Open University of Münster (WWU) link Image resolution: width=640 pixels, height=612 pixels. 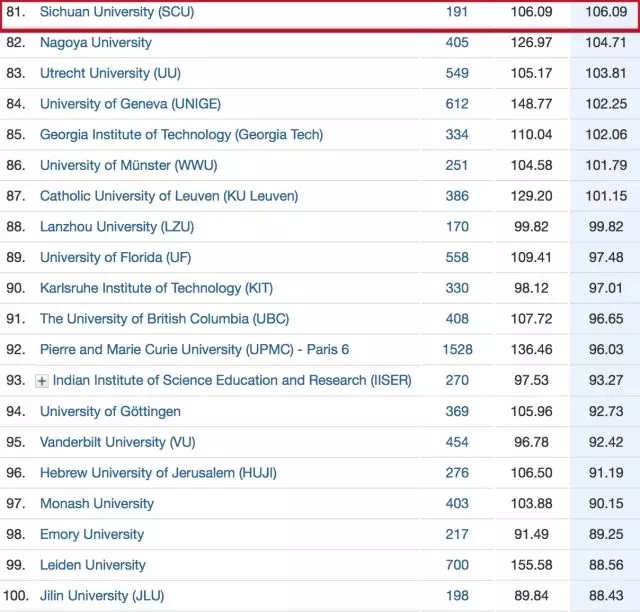(x=129, y=165)
